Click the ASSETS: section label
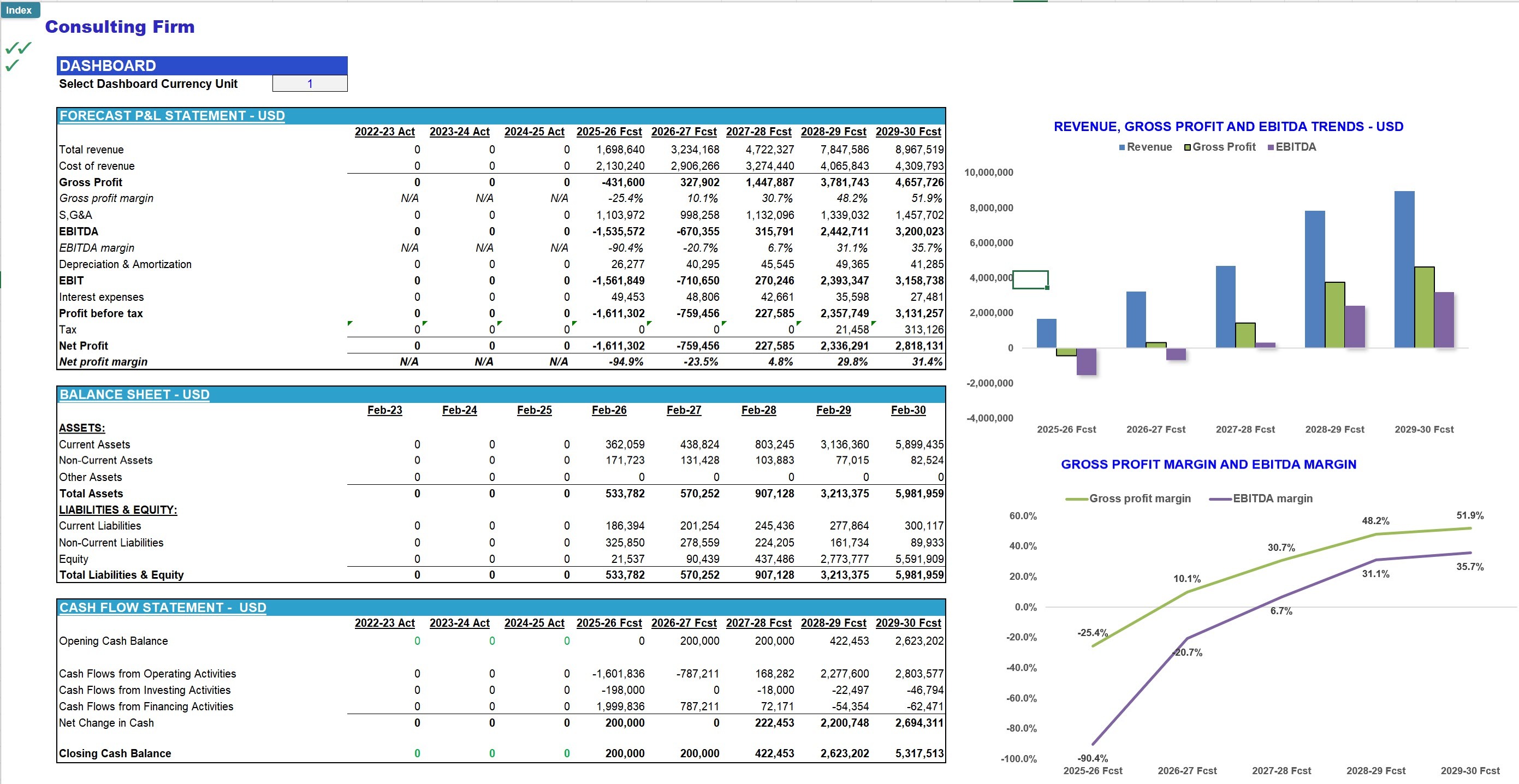The height and width of the screenshot is (784, 1519). point(82,428)
